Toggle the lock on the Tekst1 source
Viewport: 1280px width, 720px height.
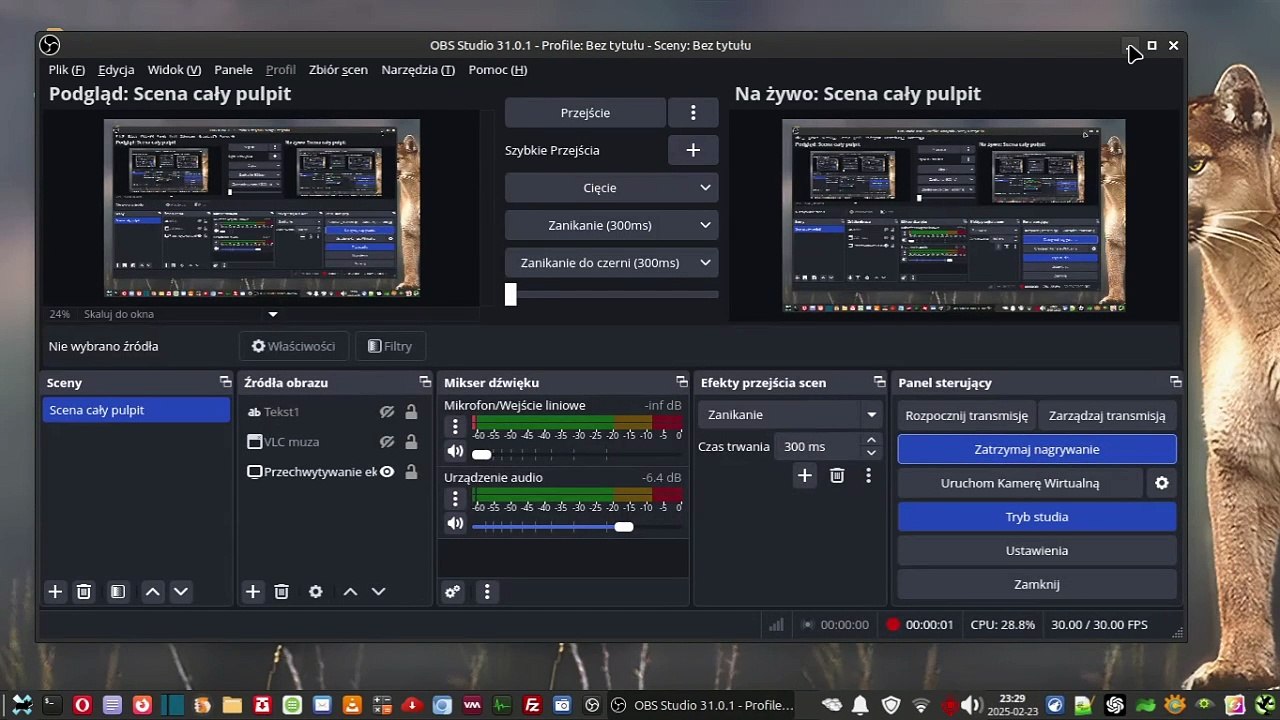click(411, 412)
